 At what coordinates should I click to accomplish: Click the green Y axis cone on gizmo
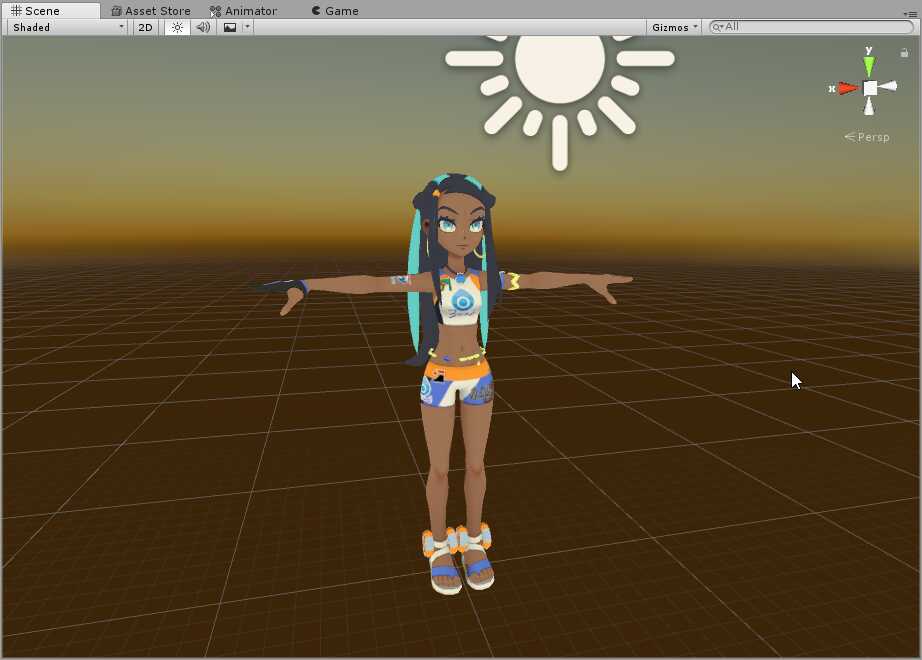(869, 66)
